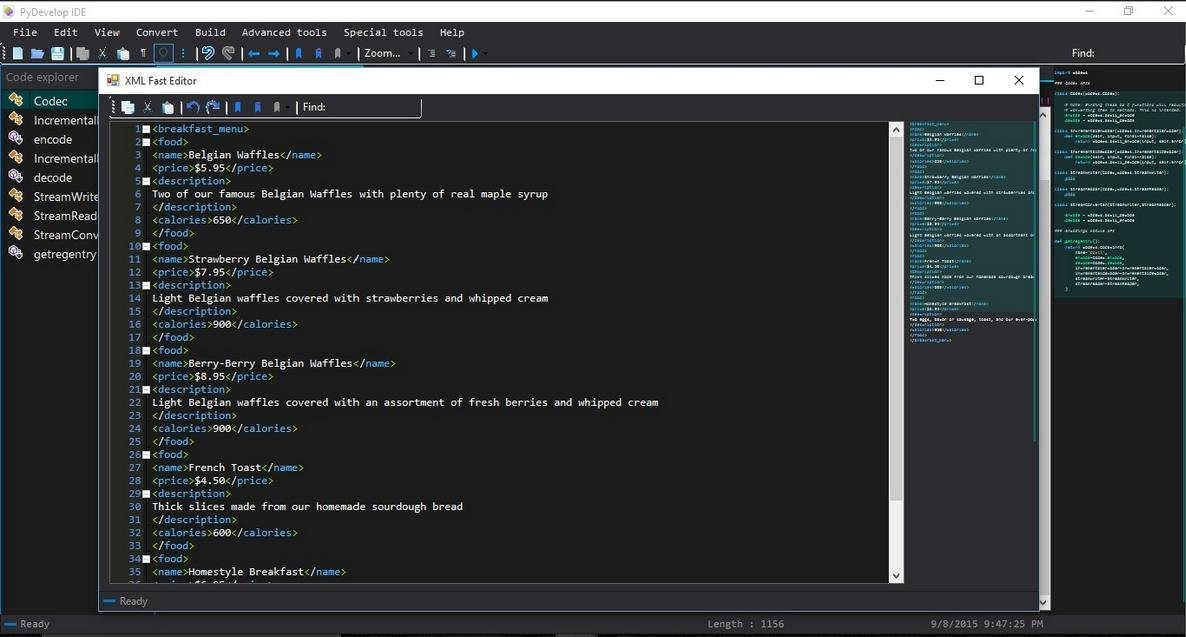Viewport: 1186px width, 637px height.
Task: Open the Edit menu
Action: pyautogui.click(x=66, y=33)
